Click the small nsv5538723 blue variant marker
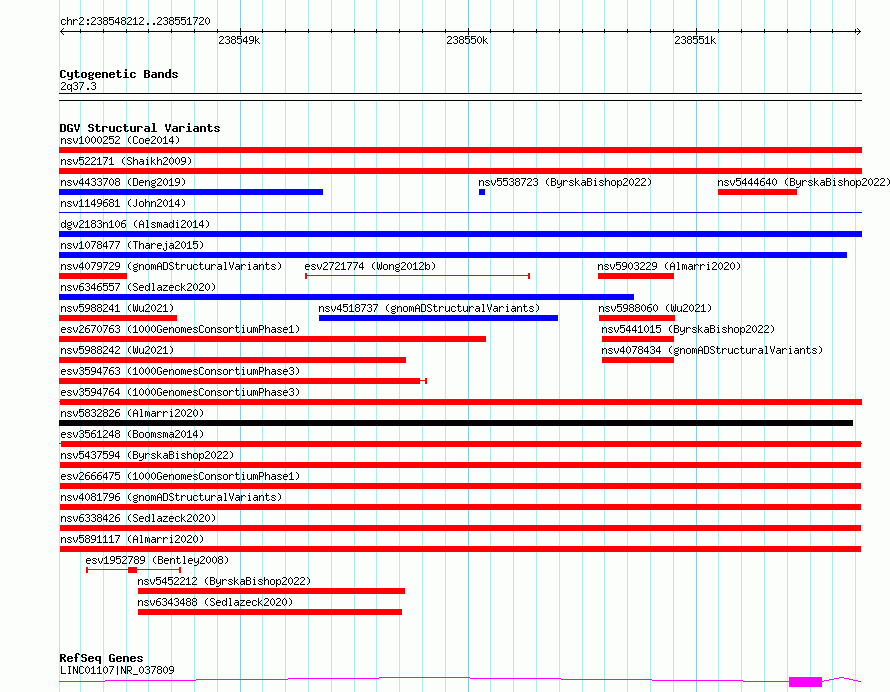The height and width of the screenshot is (692, 890). [x=482, y=192]
